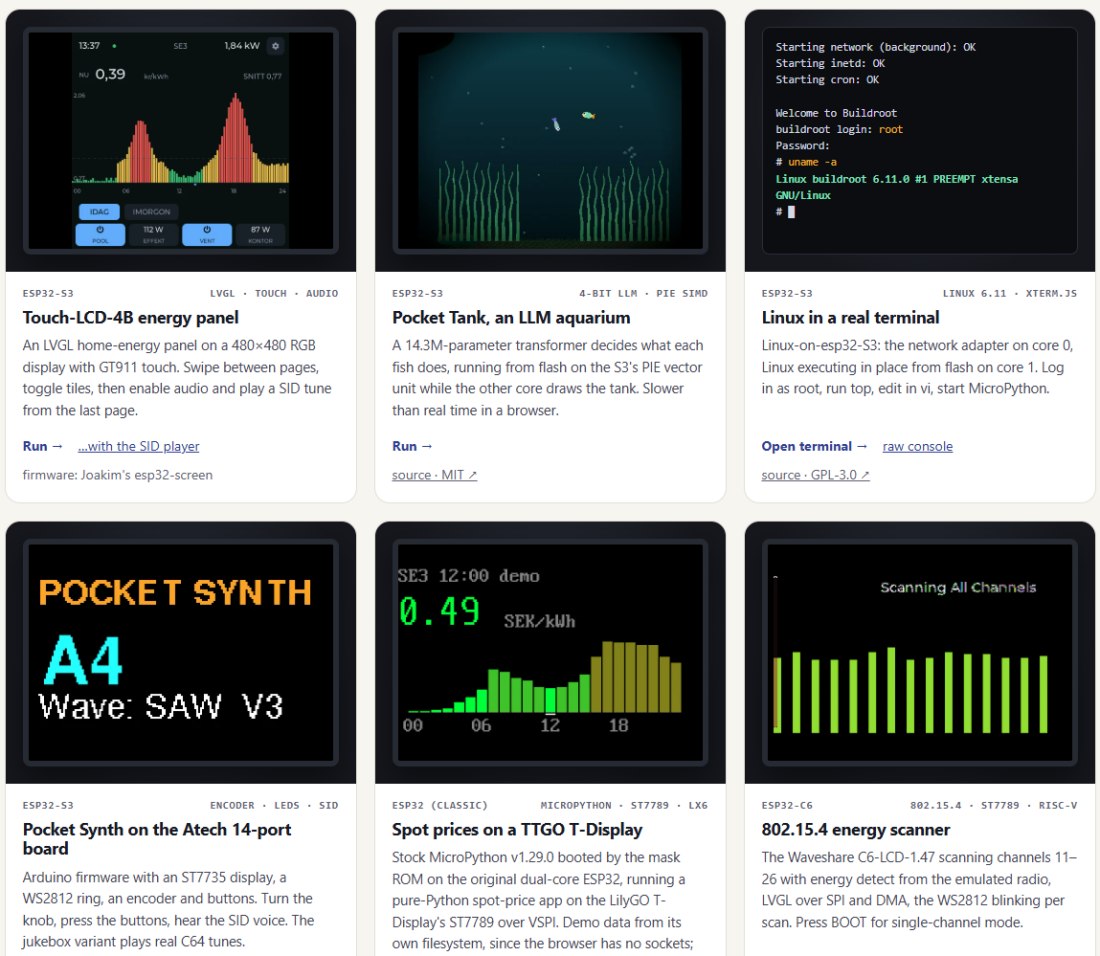1100x956 pixels.
Task: Click the "Pocket Synth on the Atech 14-port board" title
Action: 156,839
